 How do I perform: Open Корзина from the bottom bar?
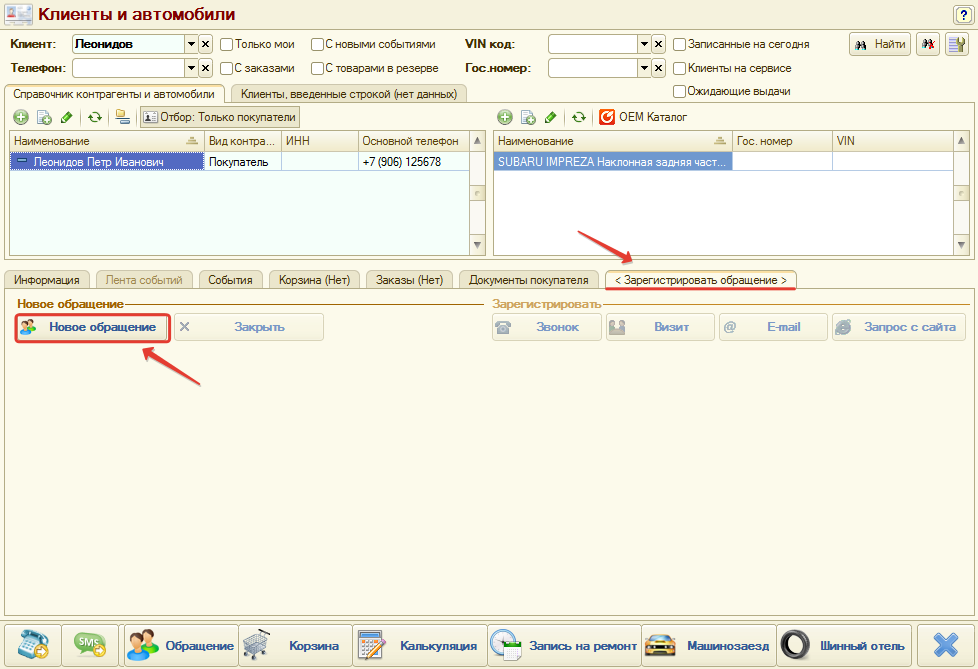295,645
